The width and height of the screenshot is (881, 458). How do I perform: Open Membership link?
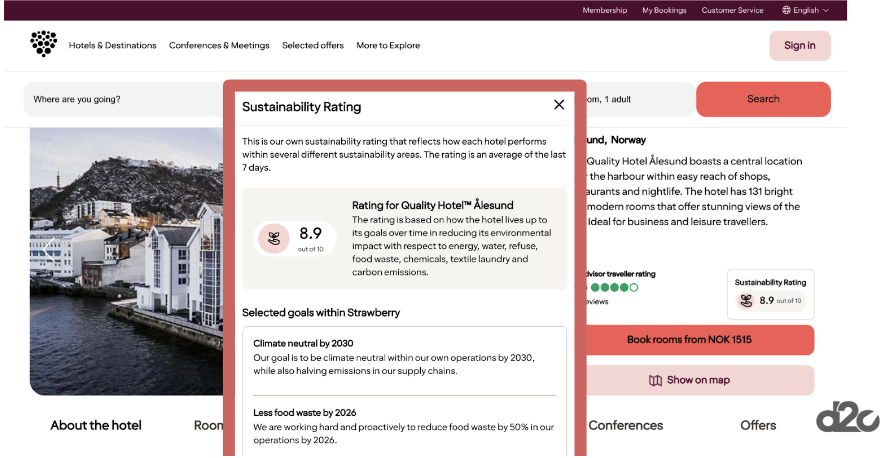[605, 10]
